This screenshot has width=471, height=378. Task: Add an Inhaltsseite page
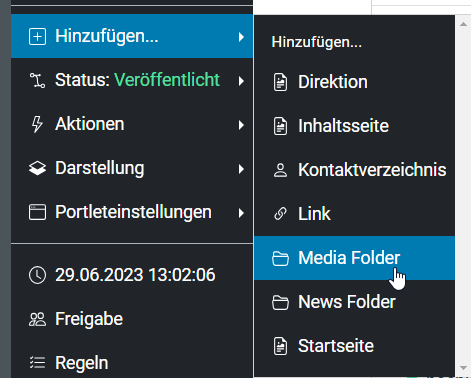[x=354, y=126]
